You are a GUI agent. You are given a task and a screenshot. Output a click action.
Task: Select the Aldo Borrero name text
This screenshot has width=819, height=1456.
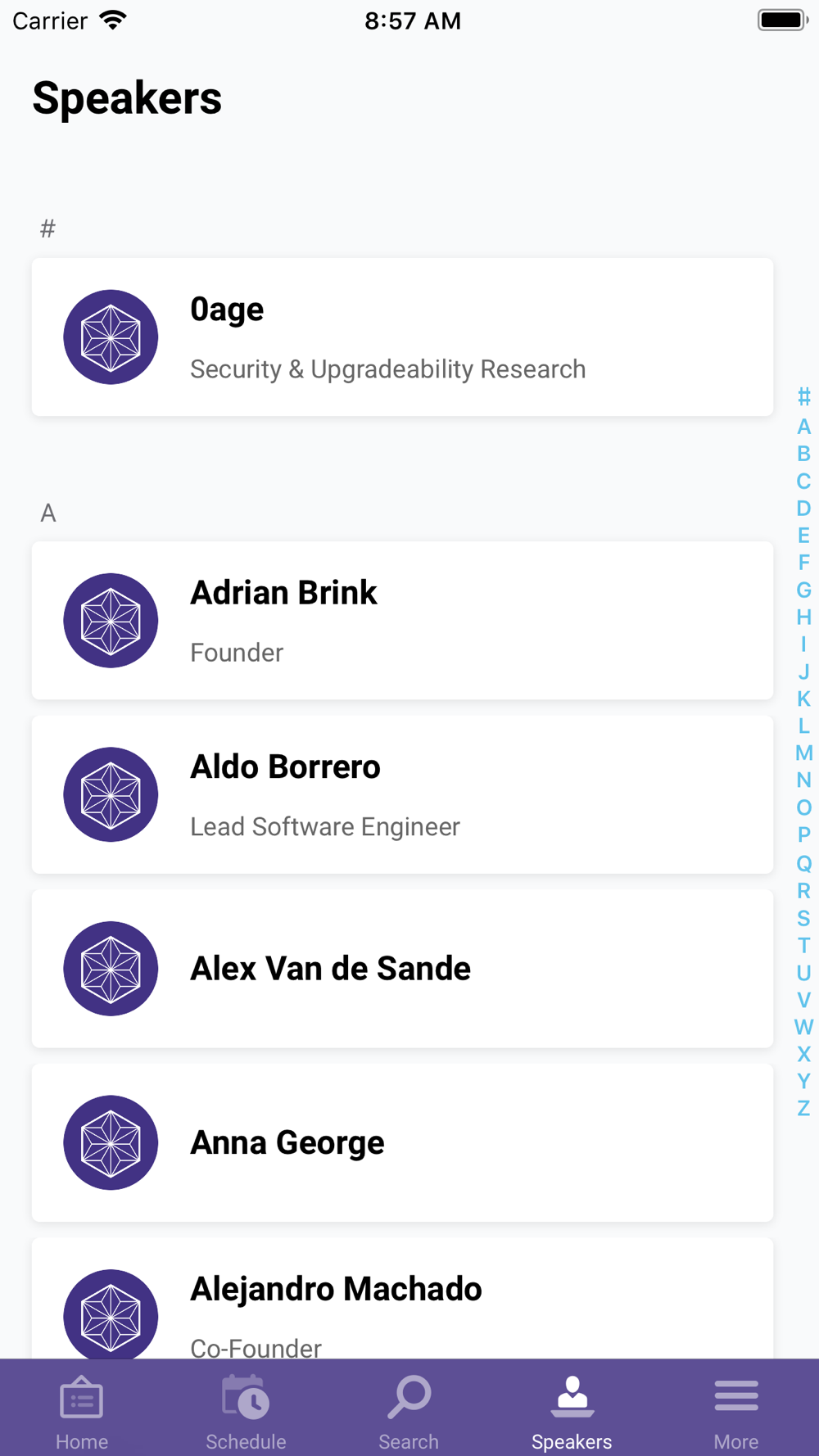pyautogui.click(x=285, y=767)
